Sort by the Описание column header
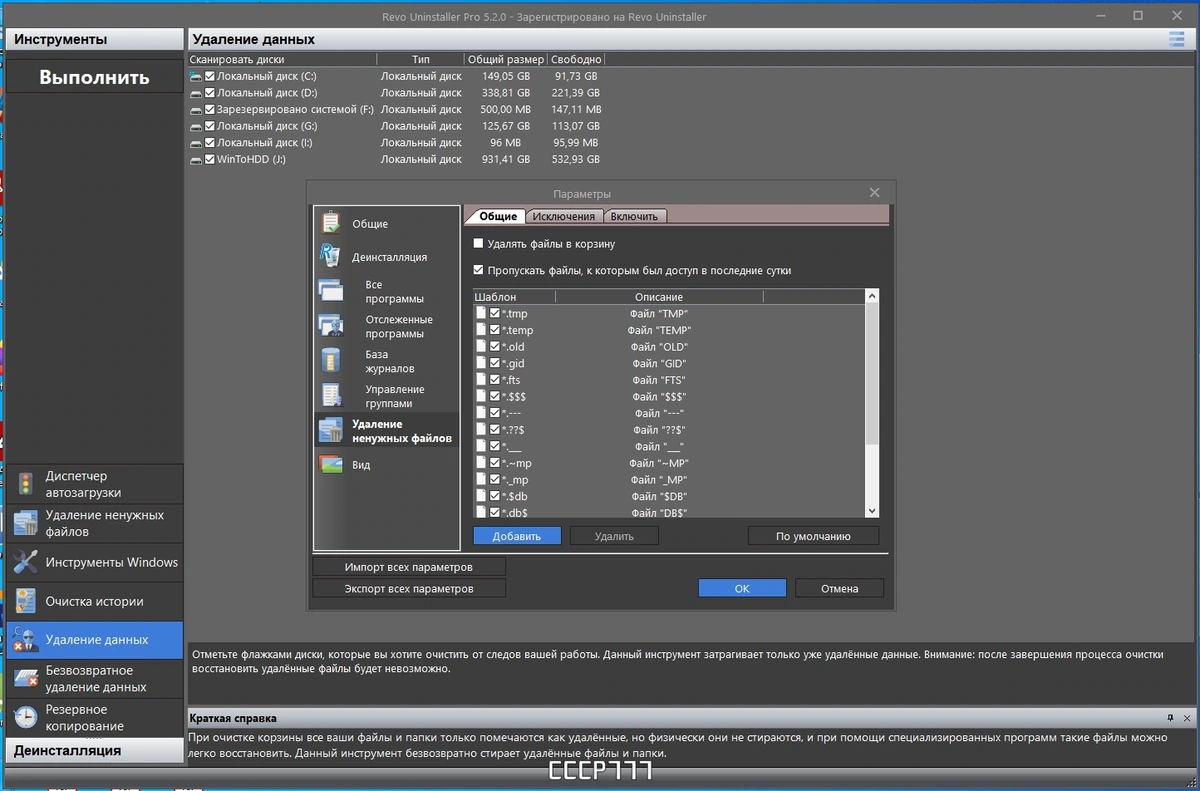The height and width of the screenshot is (791, 1200). [x=659, y=297]
